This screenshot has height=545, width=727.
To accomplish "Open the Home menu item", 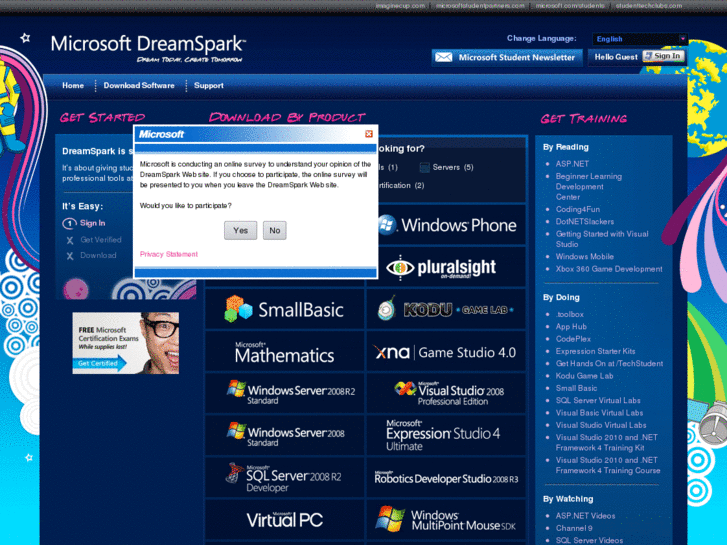I will click(73, 86).
